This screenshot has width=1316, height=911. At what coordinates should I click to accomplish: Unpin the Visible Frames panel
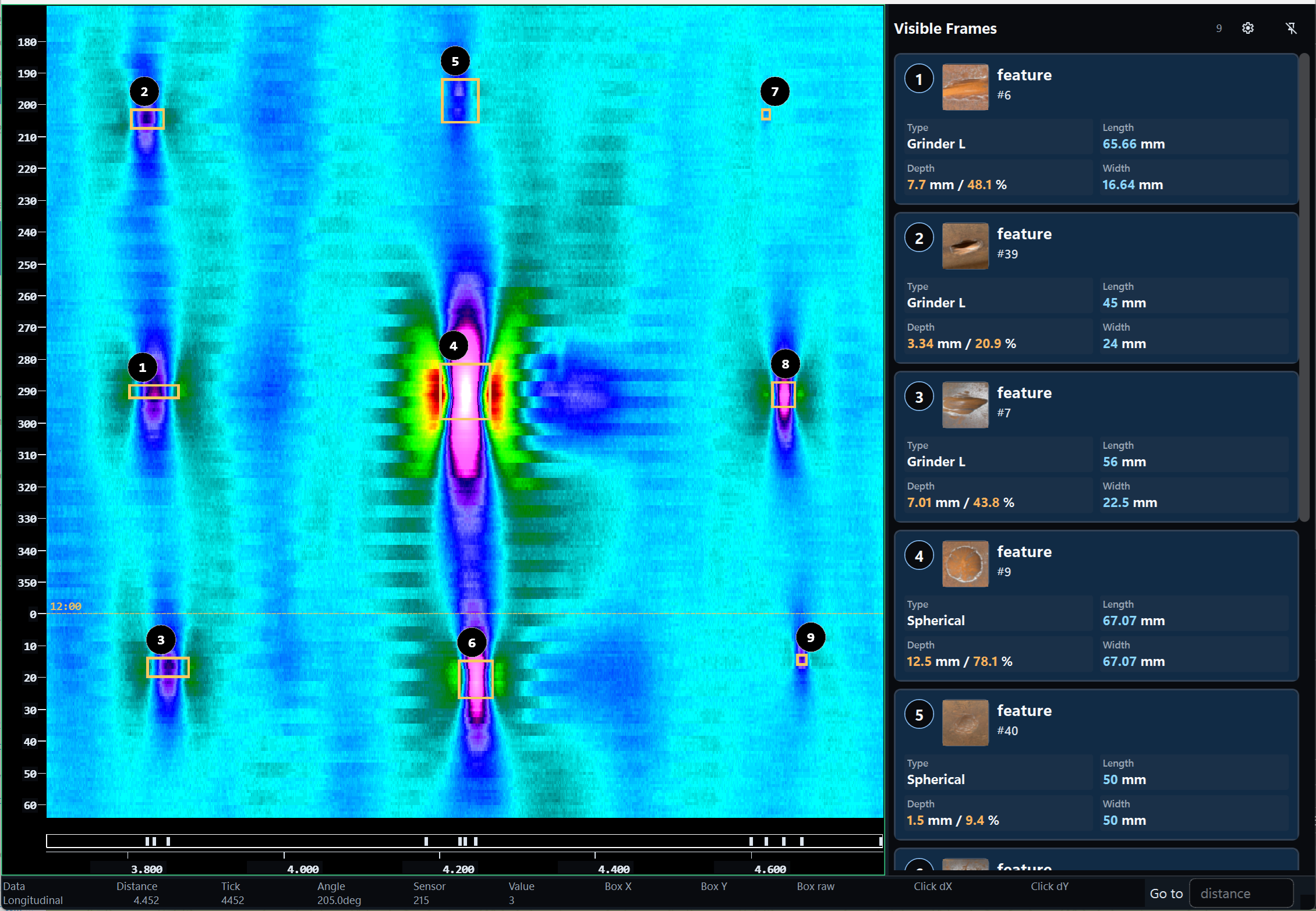tap(1291, 28)
